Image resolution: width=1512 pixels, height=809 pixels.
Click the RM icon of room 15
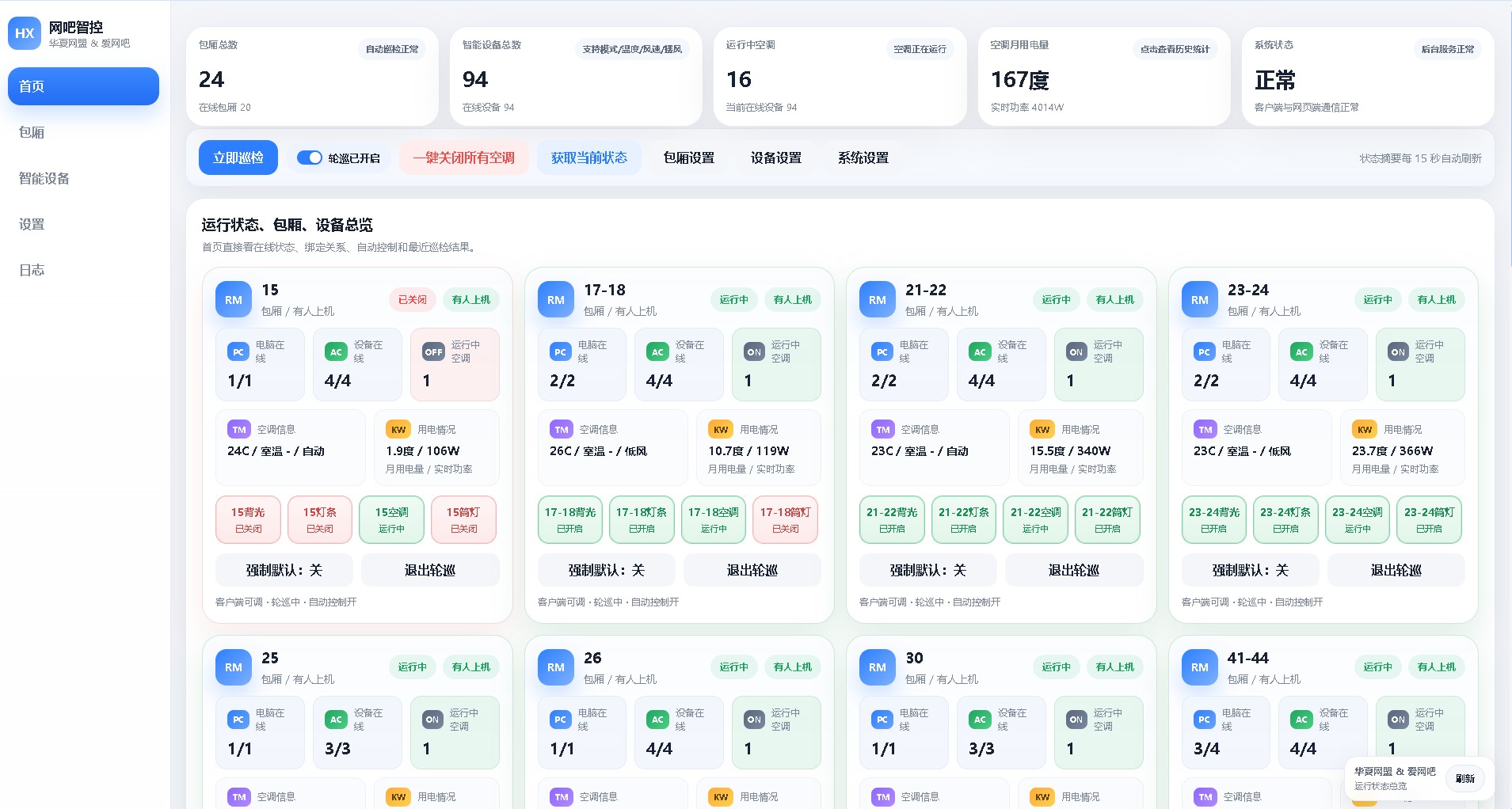click(234, 300)
